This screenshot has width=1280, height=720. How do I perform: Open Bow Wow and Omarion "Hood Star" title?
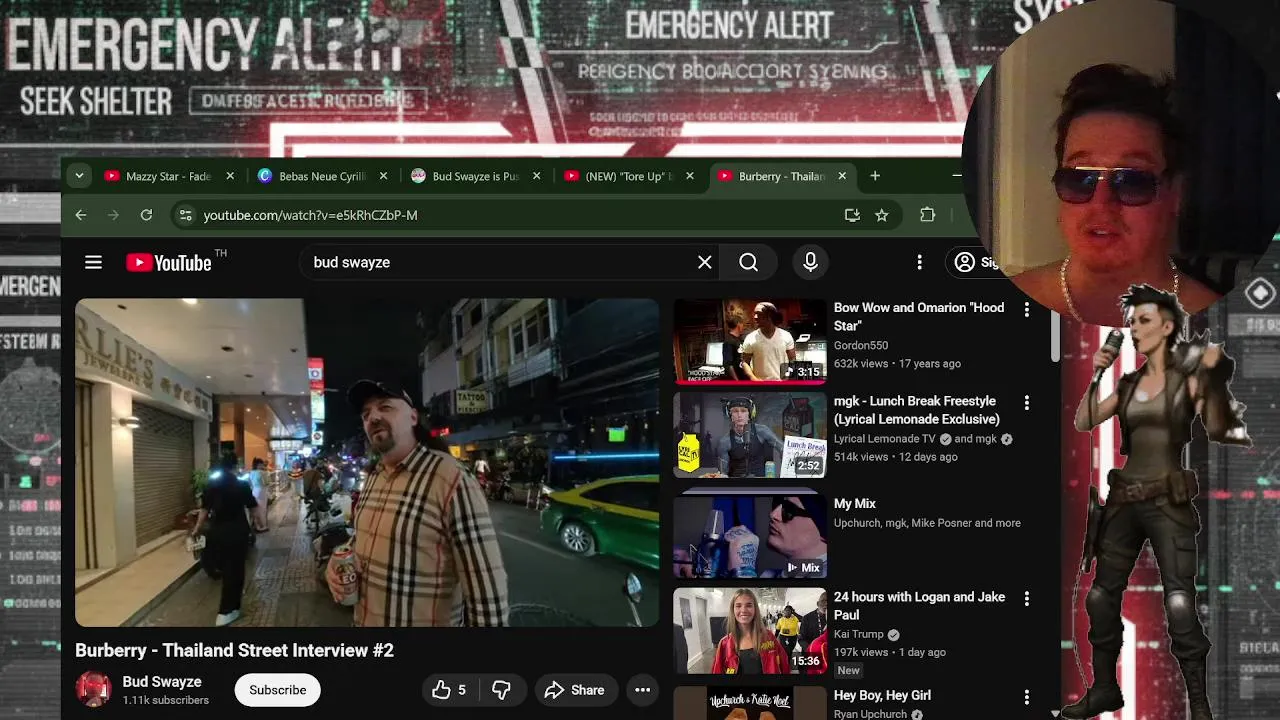[919, 317]
